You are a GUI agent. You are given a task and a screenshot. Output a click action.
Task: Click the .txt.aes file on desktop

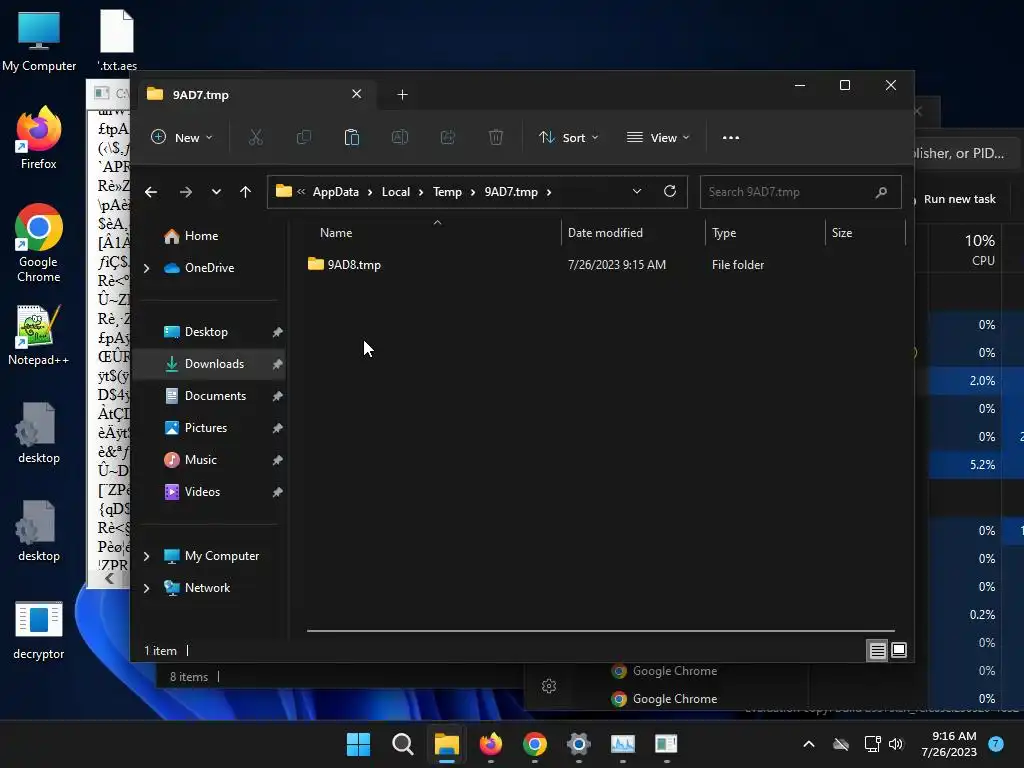(x=117, y=41)
